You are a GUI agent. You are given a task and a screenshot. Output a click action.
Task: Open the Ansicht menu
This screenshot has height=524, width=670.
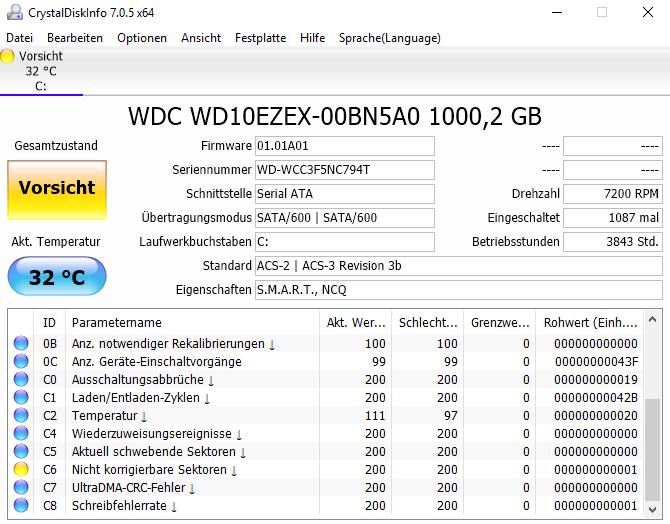[x=201, y=38]
